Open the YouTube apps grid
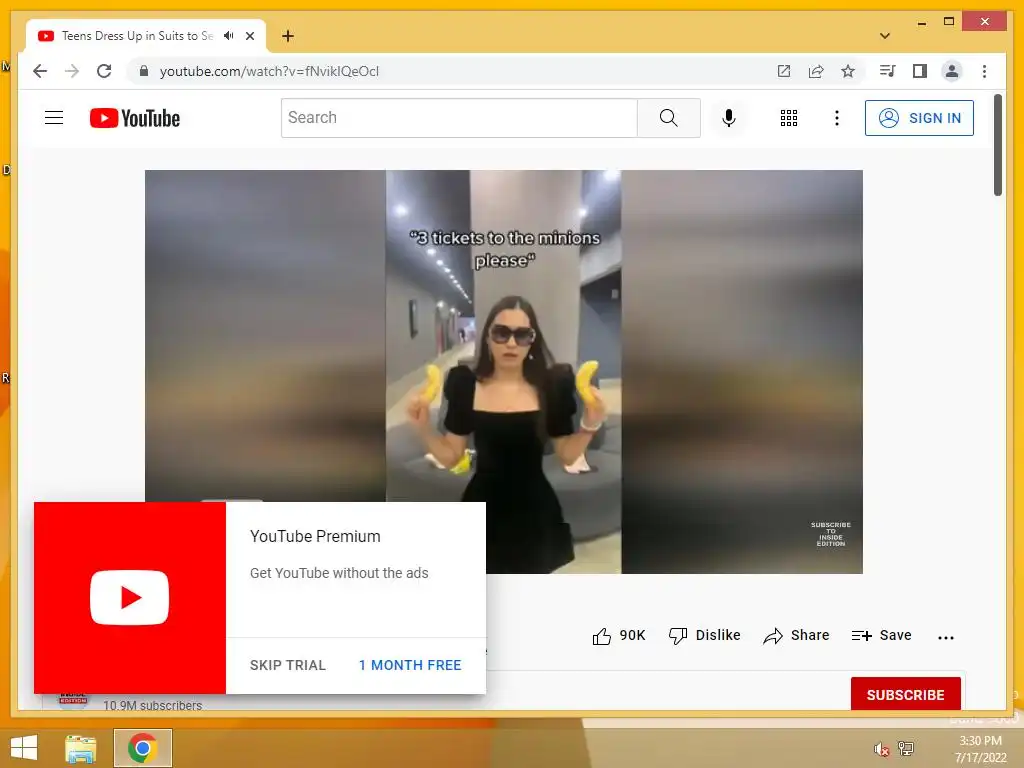Screen dimensions: 1024x768 tap(788, 118)
